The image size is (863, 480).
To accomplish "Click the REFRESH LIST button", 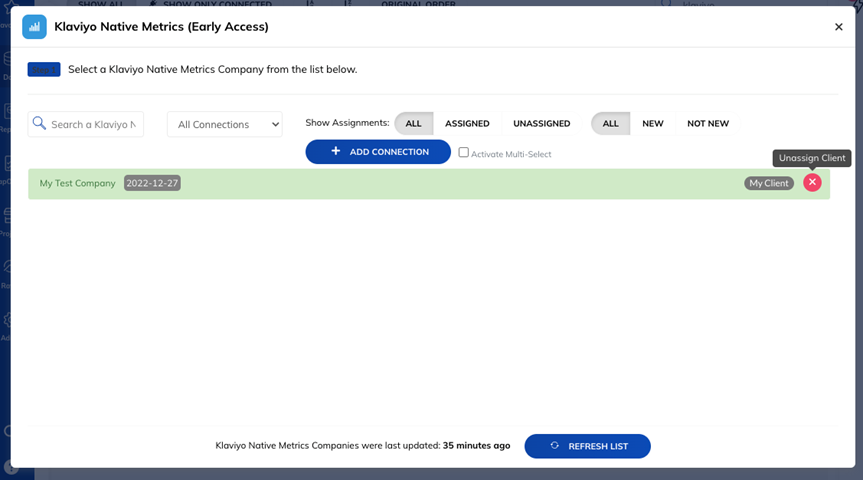I will coord(587,446).
